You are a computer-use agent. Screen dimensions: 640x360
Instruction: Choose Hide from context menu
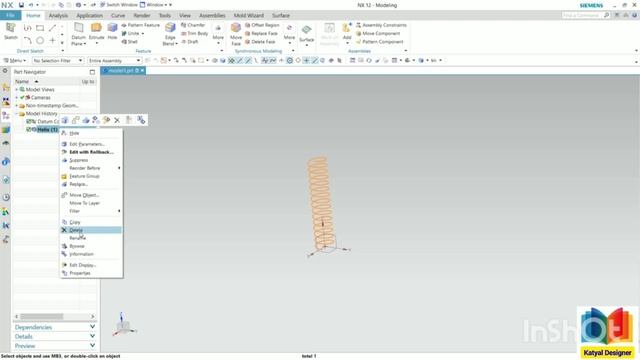(91, 133)
